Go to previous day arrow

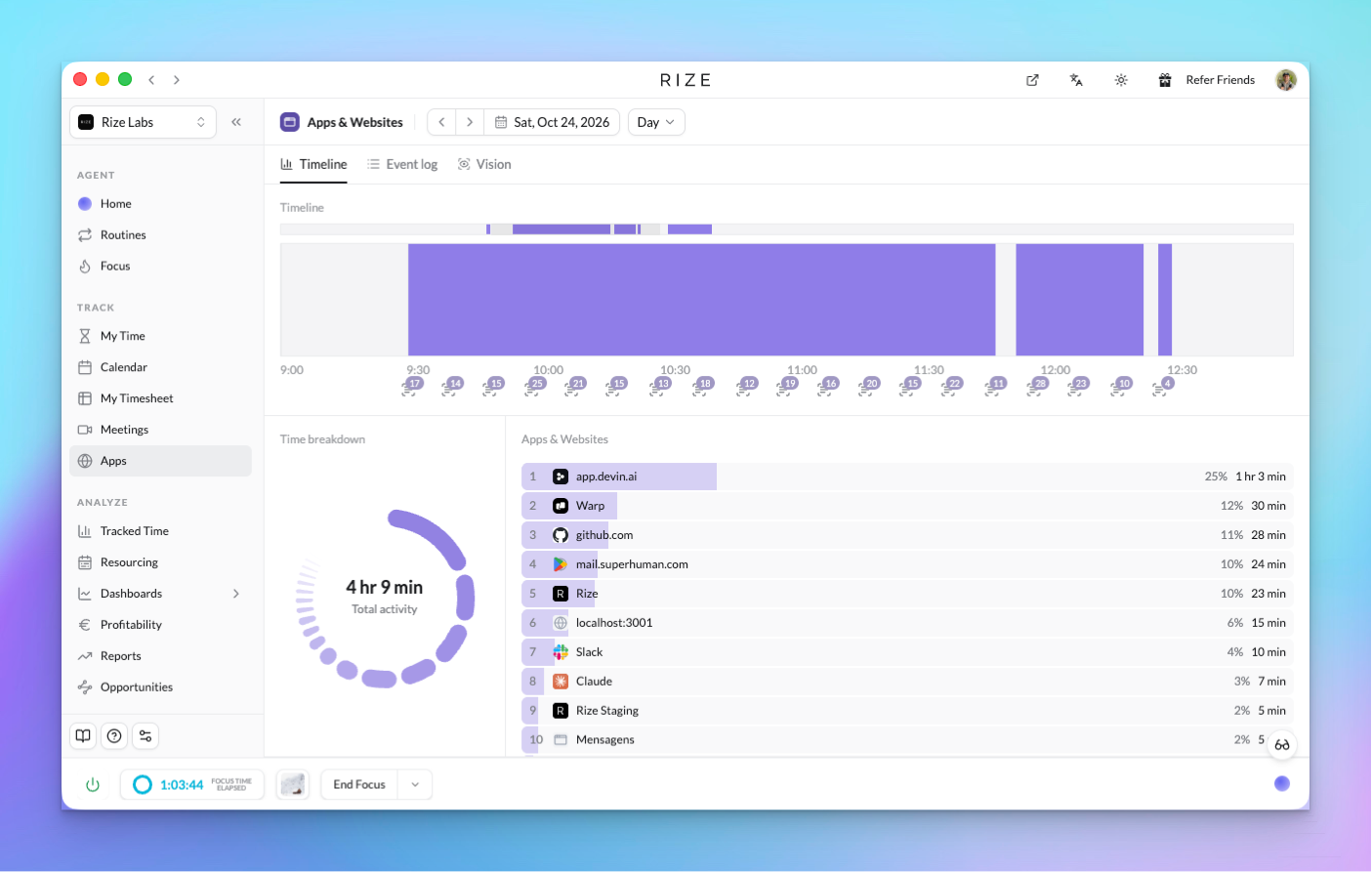[441, 122]
